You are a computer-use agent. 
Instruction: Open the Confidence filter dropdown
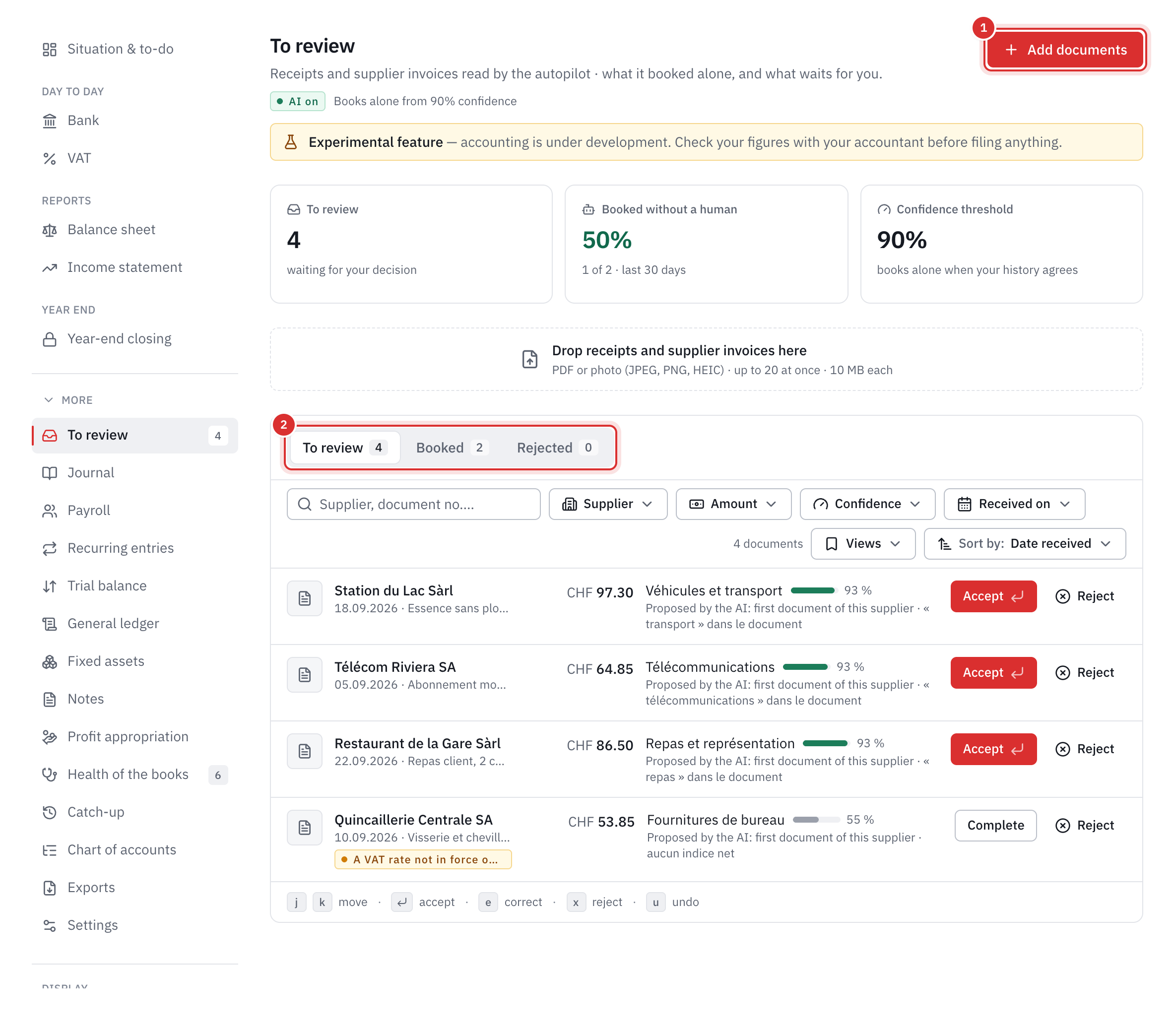pyautogui.click(x=867, y=504)
